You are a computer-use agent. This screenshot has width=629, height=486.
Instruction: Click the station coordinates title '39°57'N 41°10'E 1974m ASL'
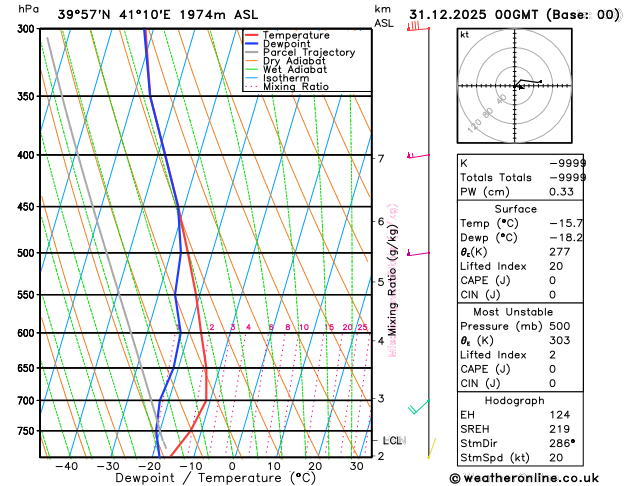pyautogui.click(x=158, y=15)
